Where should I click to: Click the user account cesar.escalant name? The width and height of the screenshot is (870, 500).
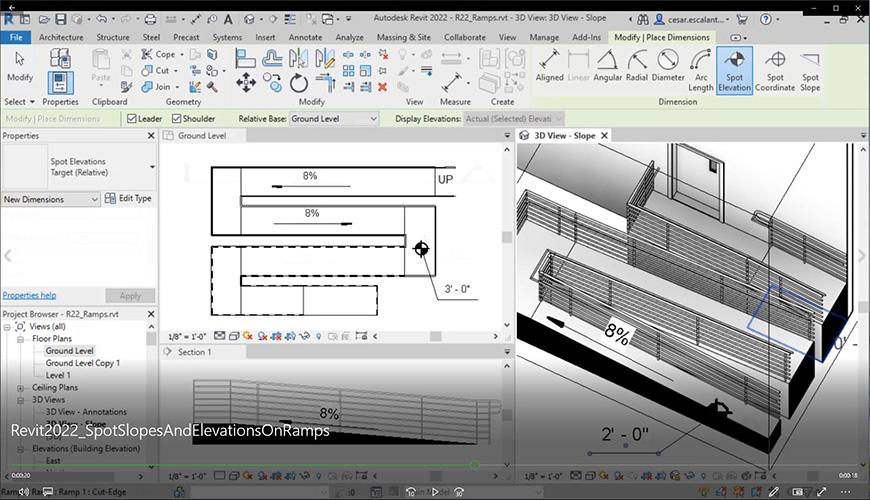point(696,19)
